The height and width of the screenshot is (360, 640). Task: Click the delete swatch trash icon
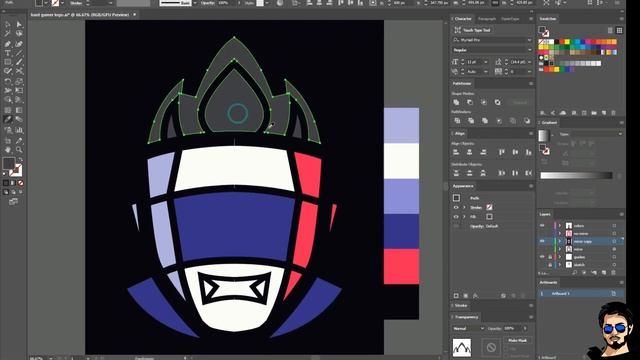[613, 113]
